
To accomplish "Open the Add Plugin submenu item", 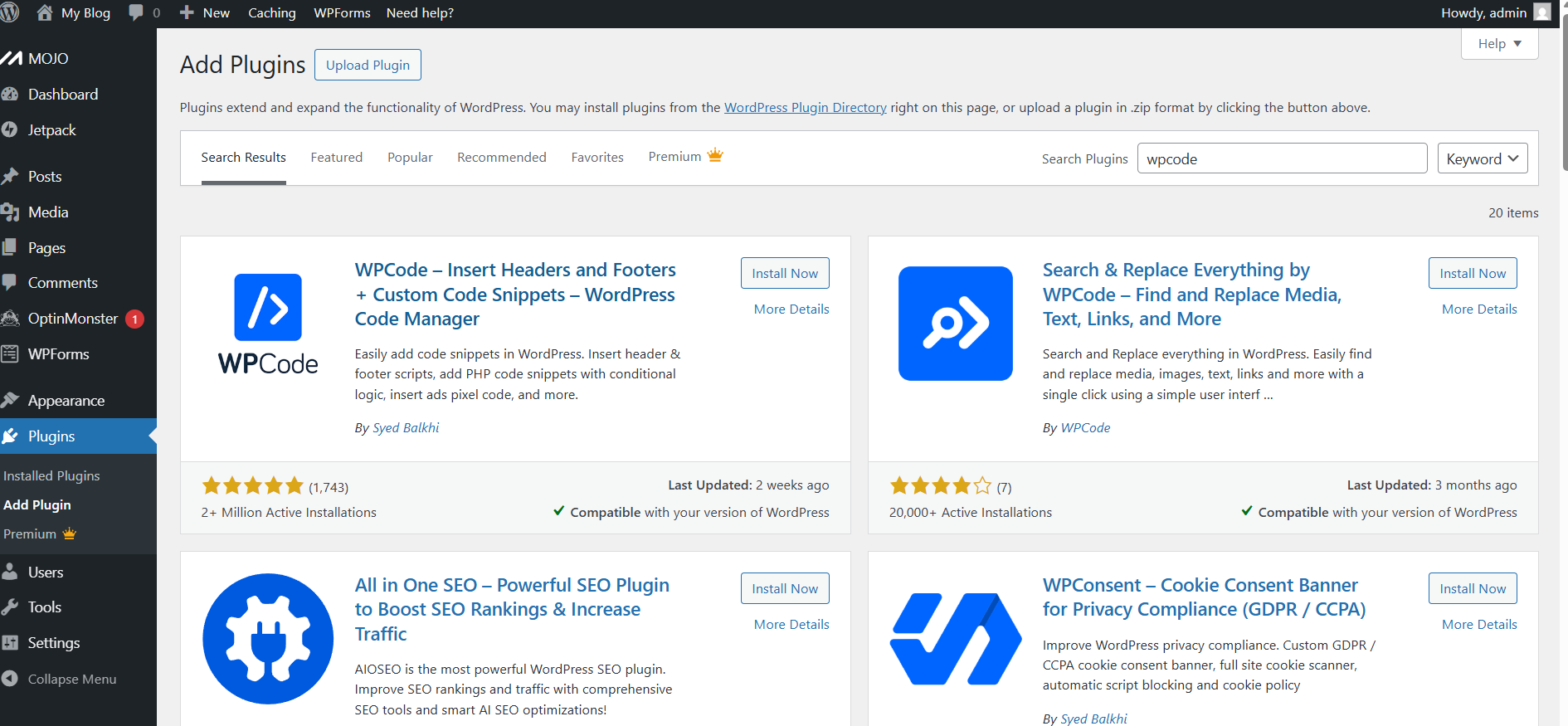I will coord(37,504).
